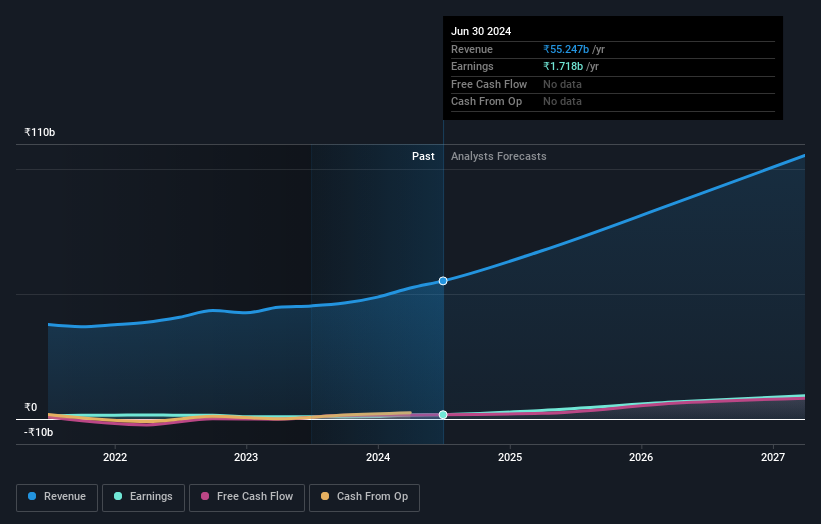The height and width of the screenshot is (524, 821).
Task: Click the Revenue row label in tooltip
Action: click(472, 49)
